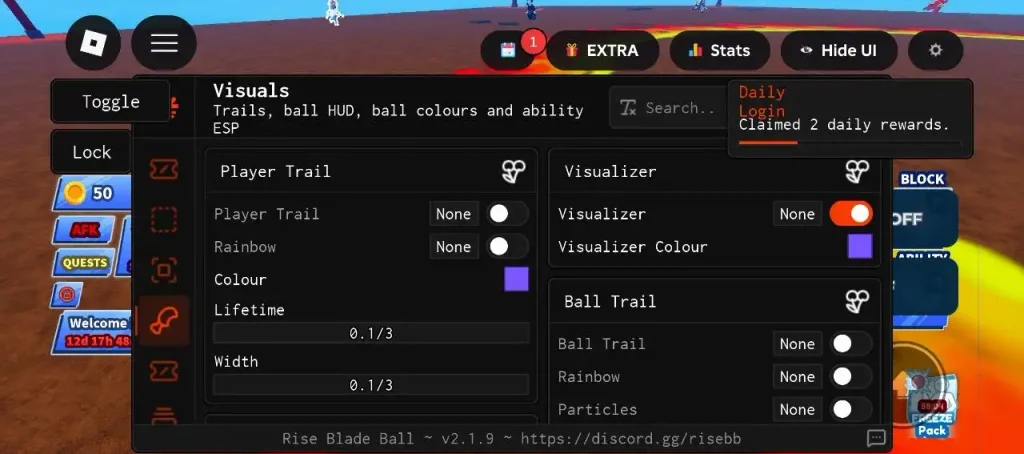Viewport: 1024px width, 454px height.
Task: Open the hamburger chat menu button
Action: [164, 43]
